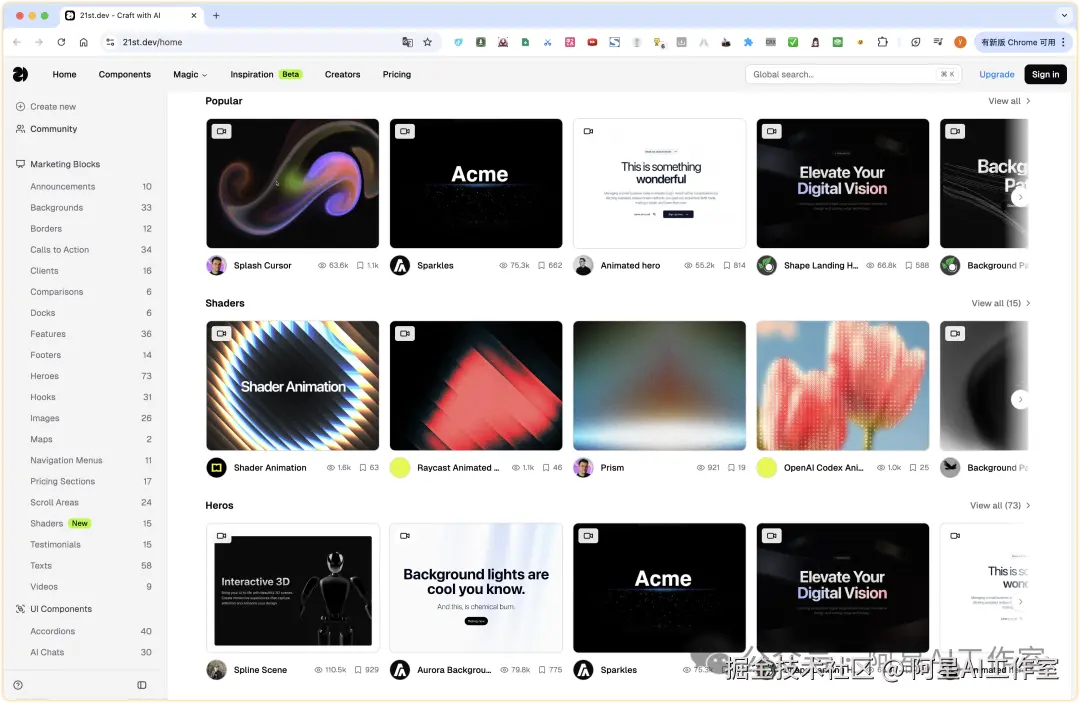The image size is (1080, 703).
Task: Bookmark this page with star icon
Action: (428, 42)
